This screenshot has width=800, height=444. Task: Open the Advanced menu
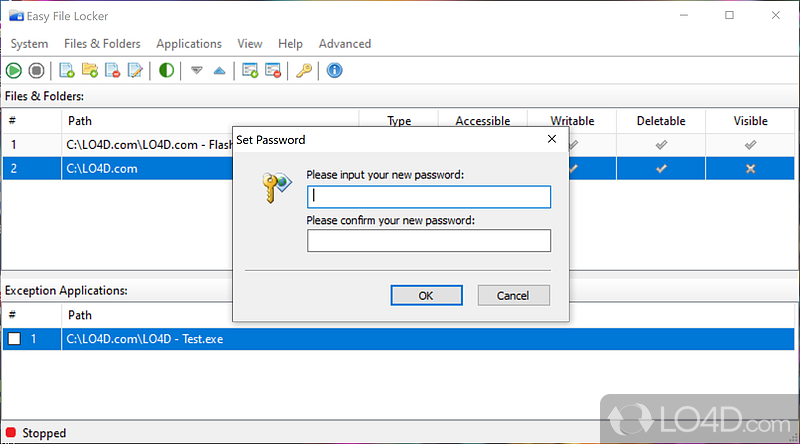pos(345,44)
